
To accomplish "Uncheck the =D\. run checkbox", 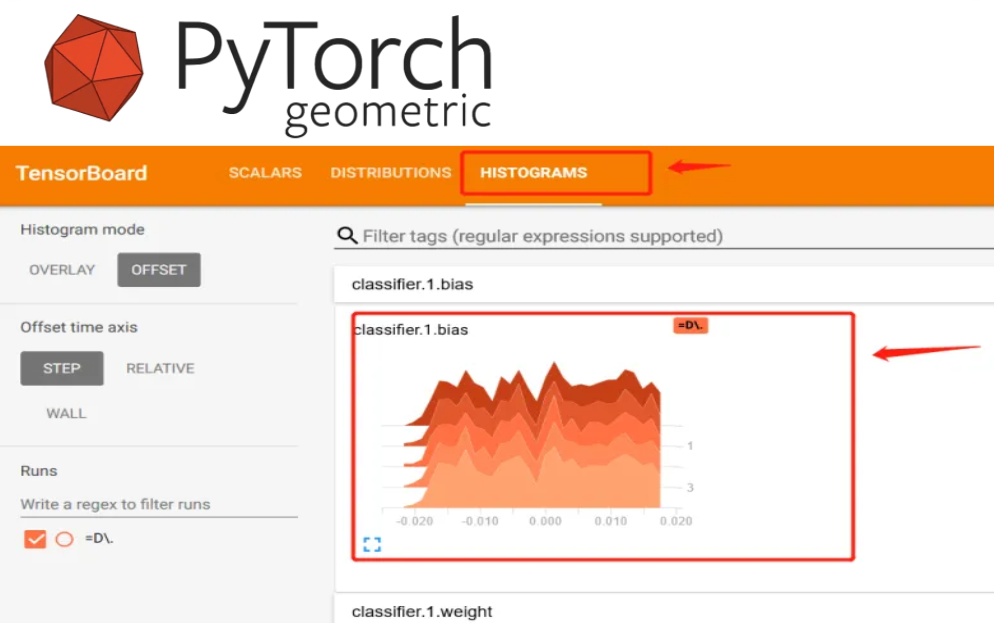I will click(35, 539).
